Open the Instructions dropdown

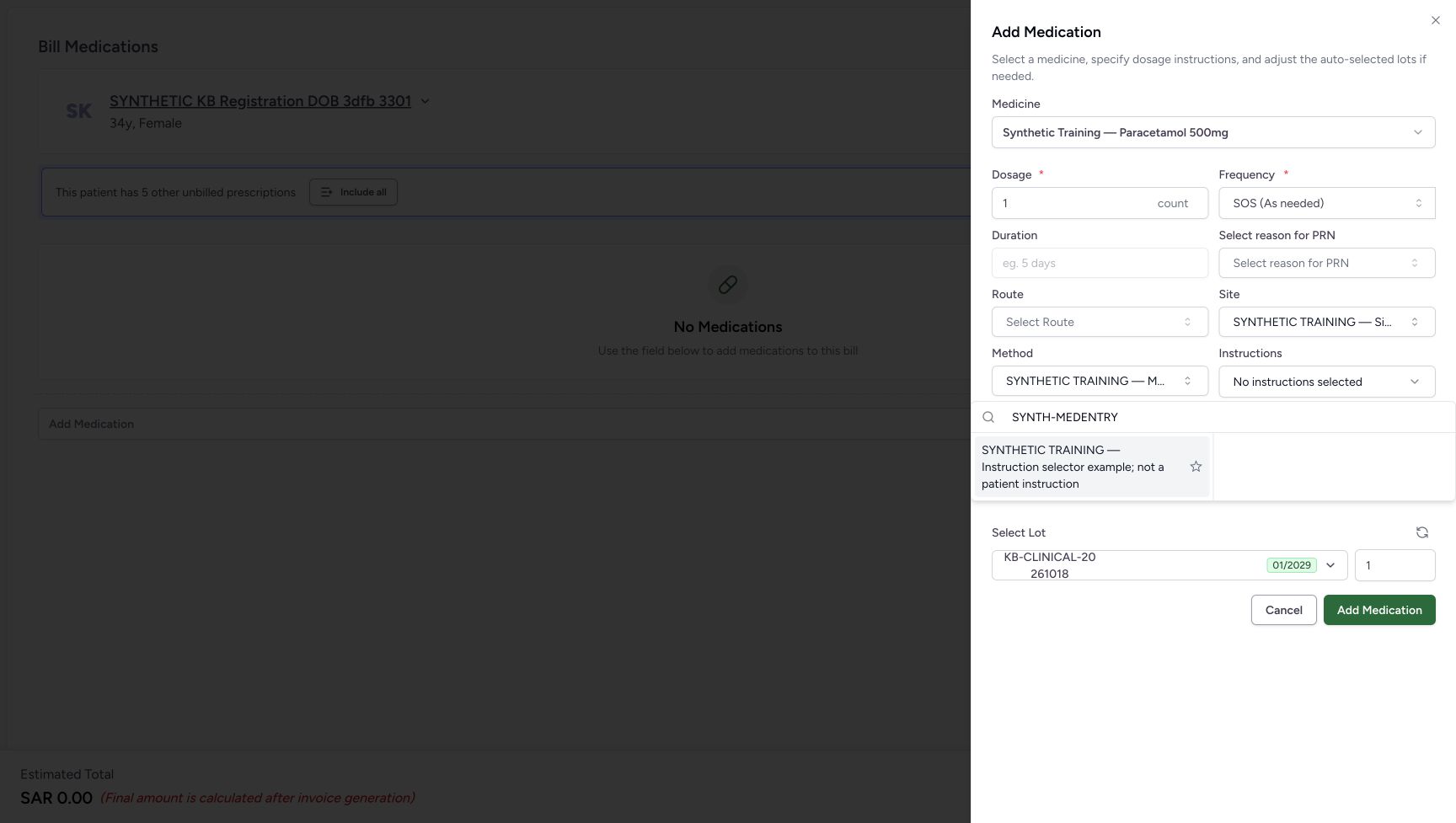pos(1326,382)
